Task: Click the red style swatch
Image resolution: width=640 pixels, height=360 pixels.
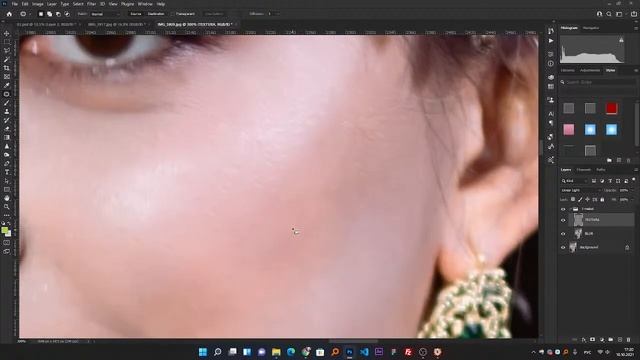Action: (x=611, y=108)
